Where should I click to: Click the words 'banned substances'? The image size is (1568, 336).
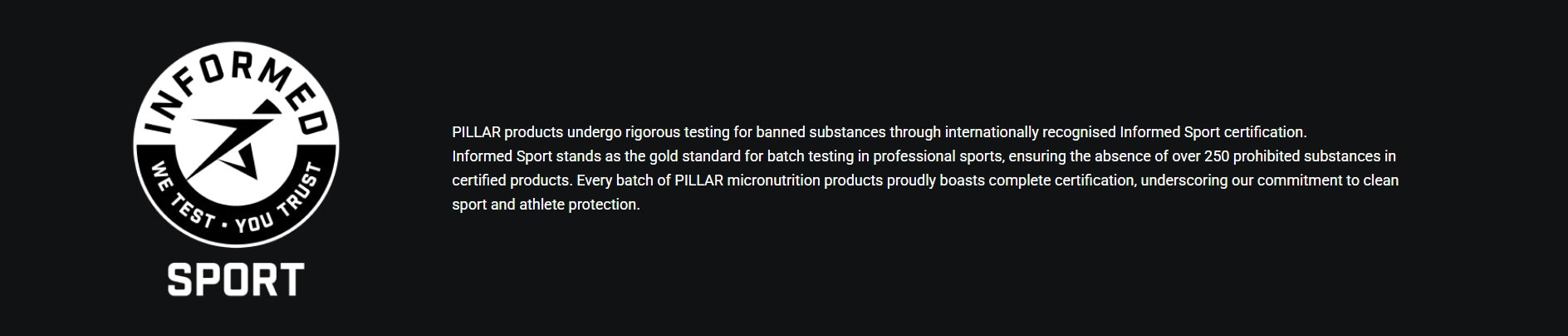[821, 132]
